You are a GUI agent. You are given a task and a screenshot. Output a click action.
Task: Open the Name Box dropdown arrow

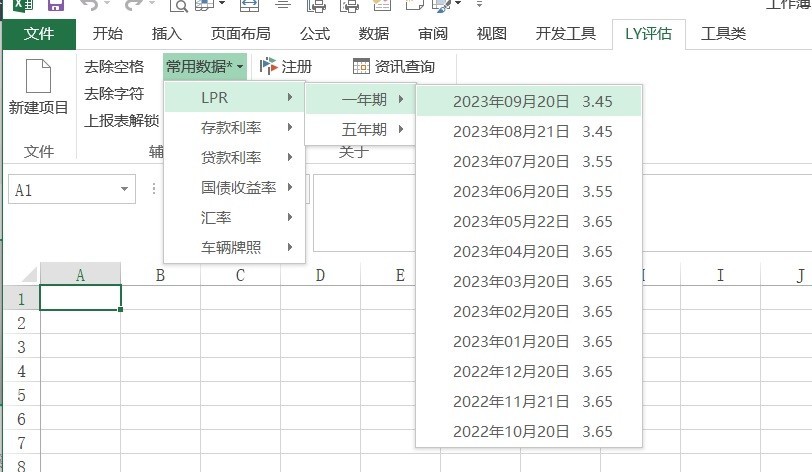click(x=124, y=189)
